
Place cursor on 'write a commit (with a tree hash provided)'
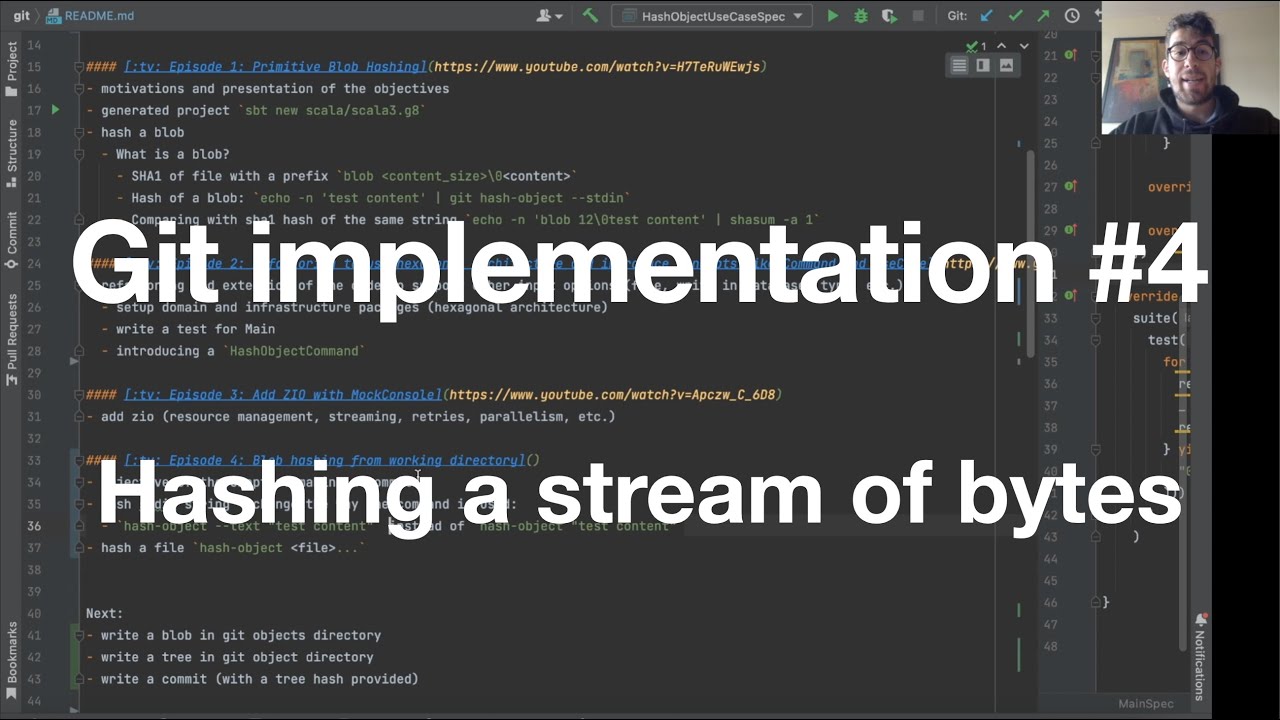click(259, 679)
